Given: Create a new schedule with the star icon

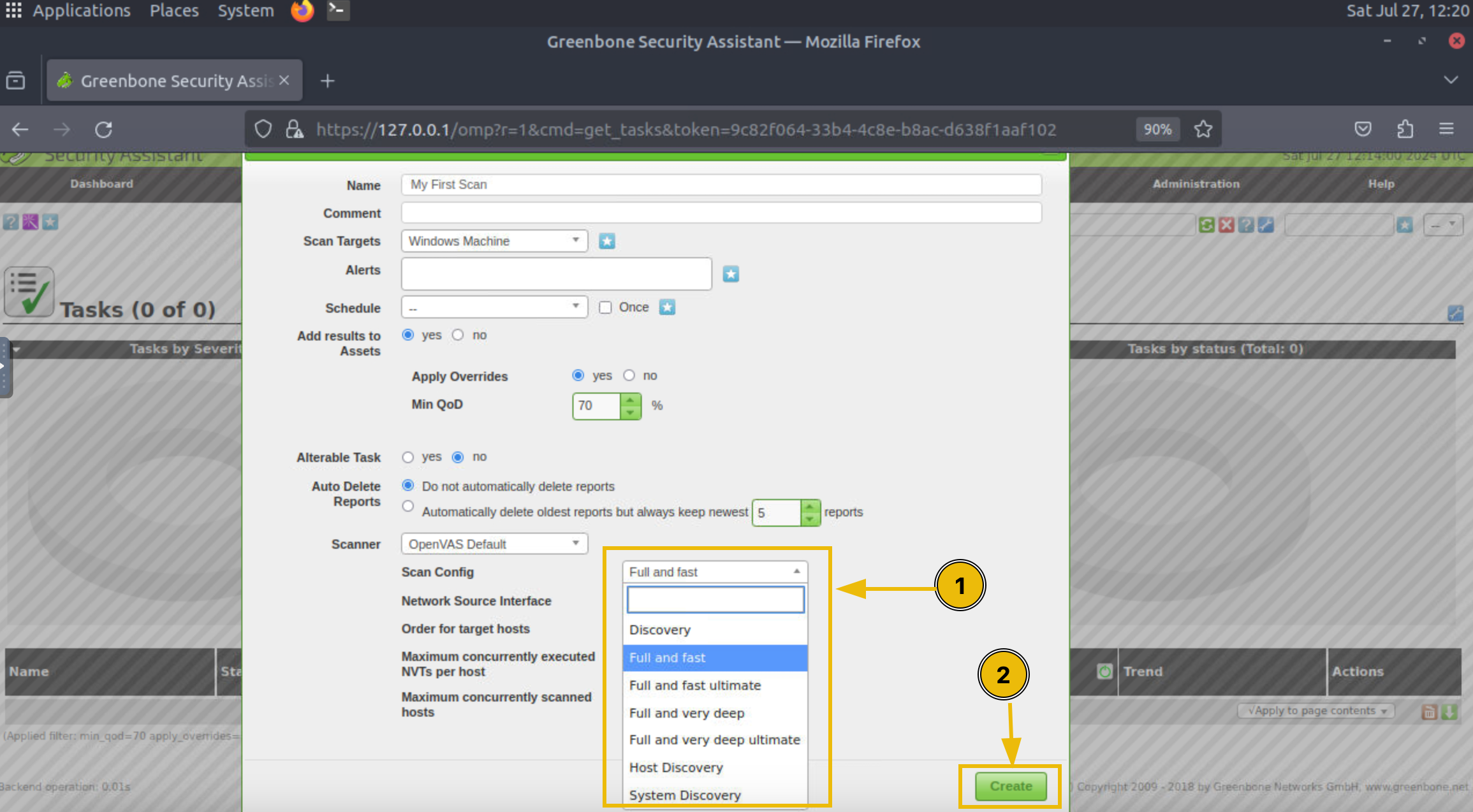Looking at the screenshot, I should (667, 307).
